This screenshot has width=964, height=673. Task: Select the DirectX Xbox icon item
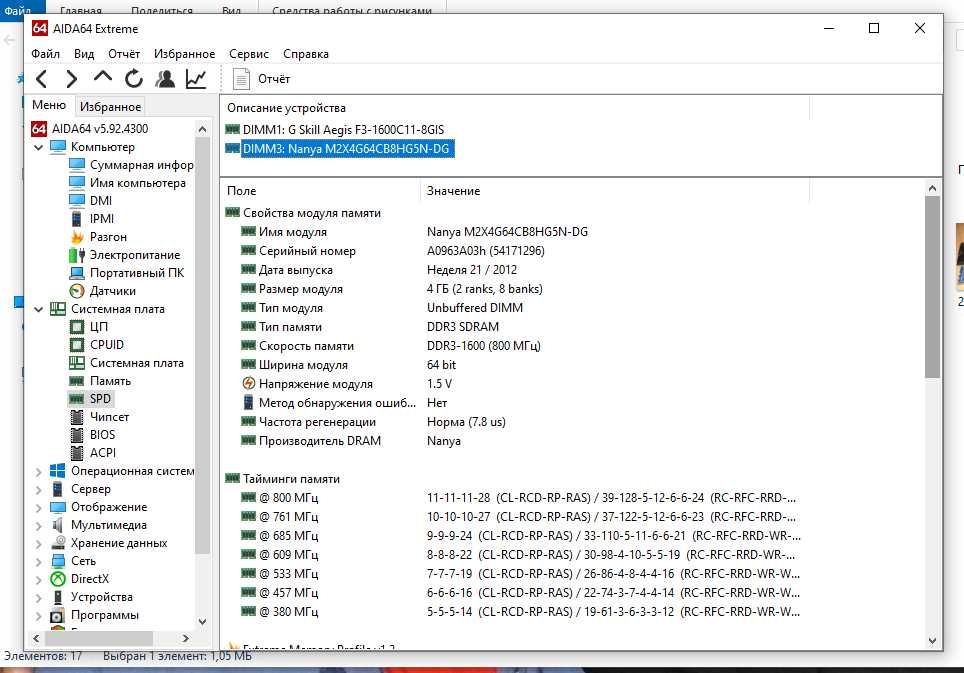tap(80, 579)
